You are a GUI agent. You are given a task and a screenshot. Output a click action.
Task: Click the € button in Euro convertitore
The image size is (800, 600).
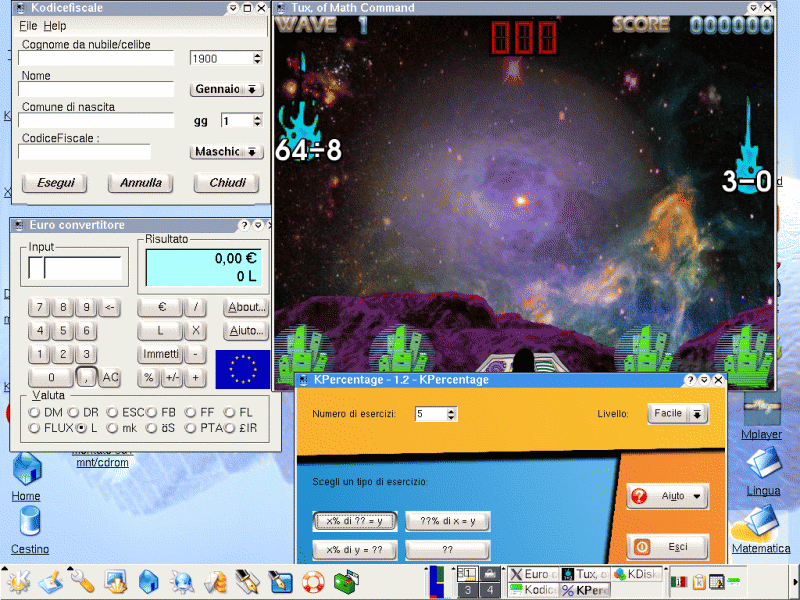(x=160, y=307)
